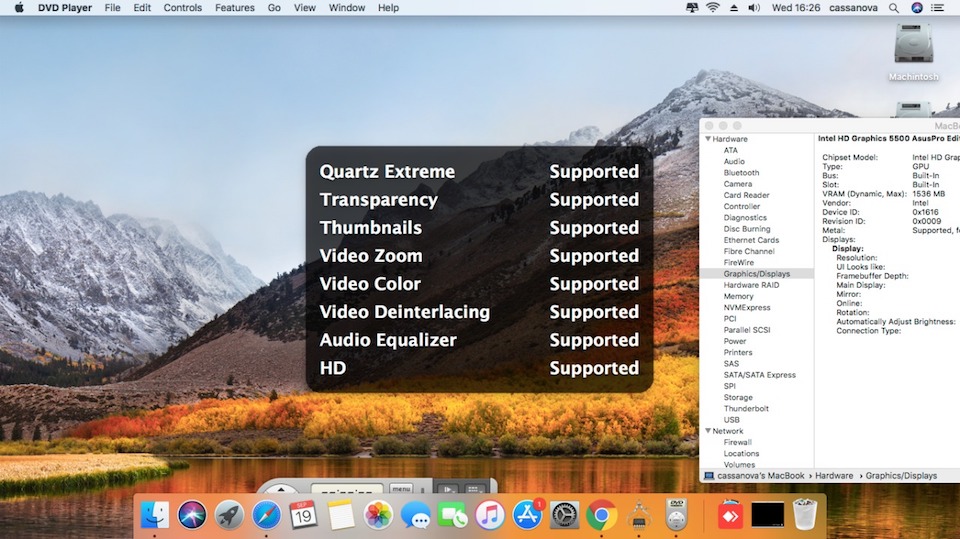Image resolution: width=960 pixels, height=539 pixels.
Task: Select Audio in the Hardware list
Action: (734, 162)
